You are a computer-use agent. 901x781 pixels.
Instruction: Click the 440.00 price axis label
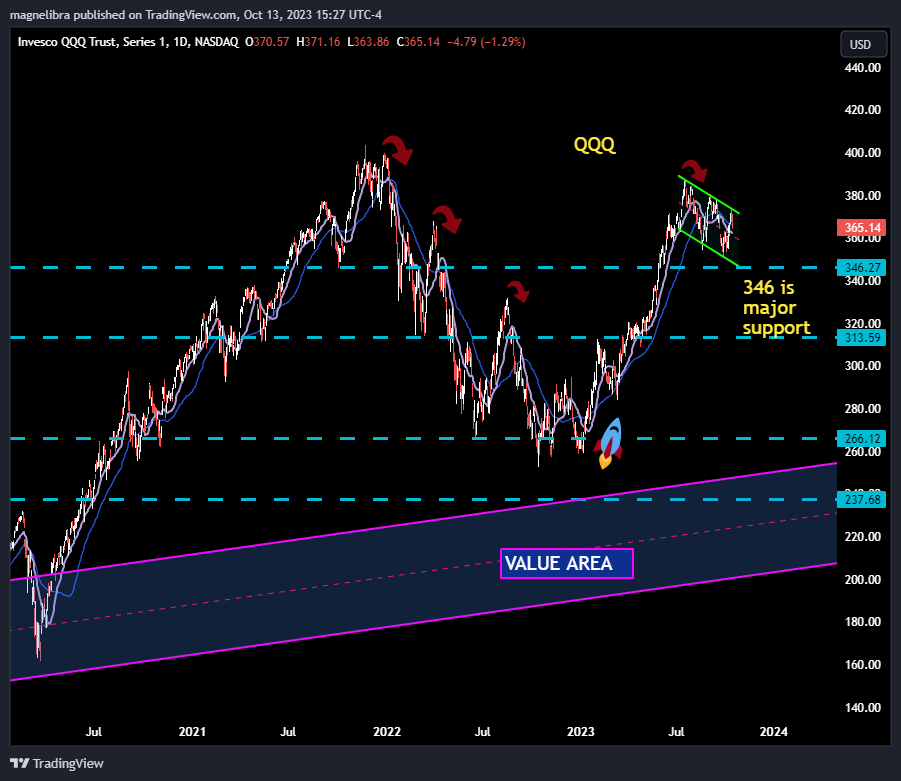(863, 67)
